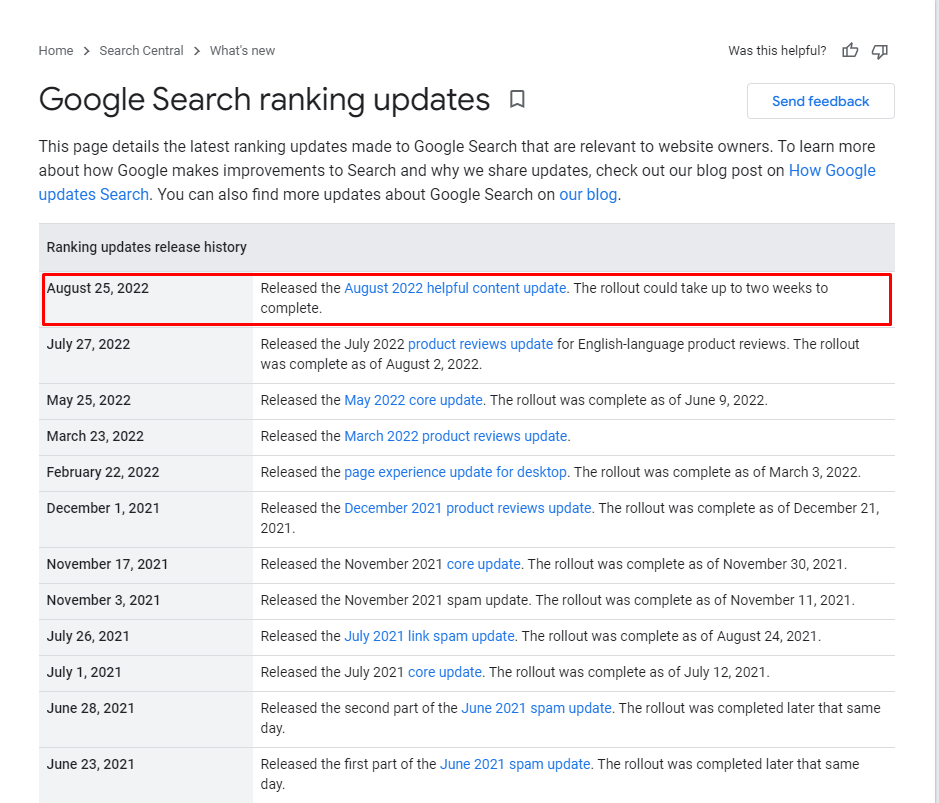Screen dimensions: 939x803
Task: Select the date 'December 1, 2021'
Action: point(103,508)
